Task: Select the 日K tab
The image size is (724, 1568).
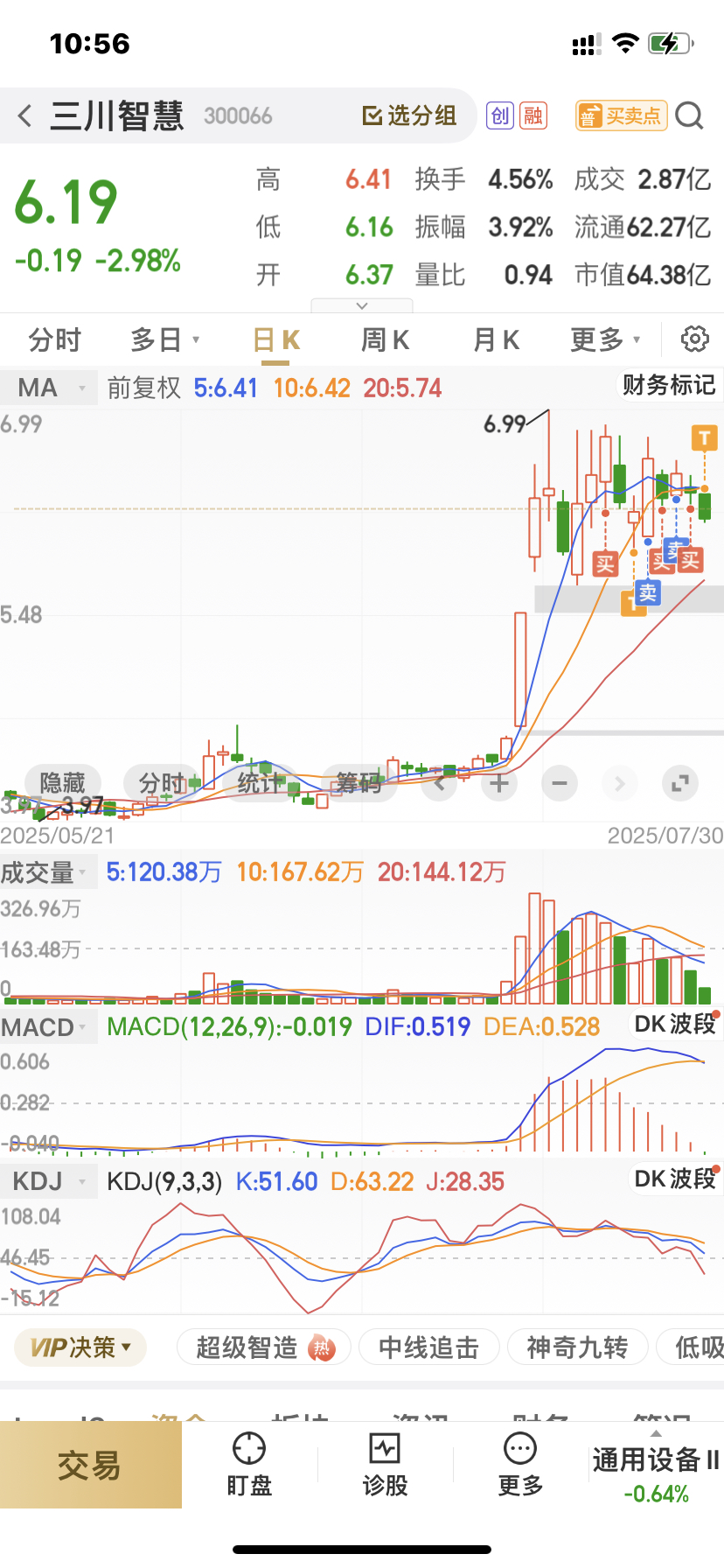Action: coord(276,339)
